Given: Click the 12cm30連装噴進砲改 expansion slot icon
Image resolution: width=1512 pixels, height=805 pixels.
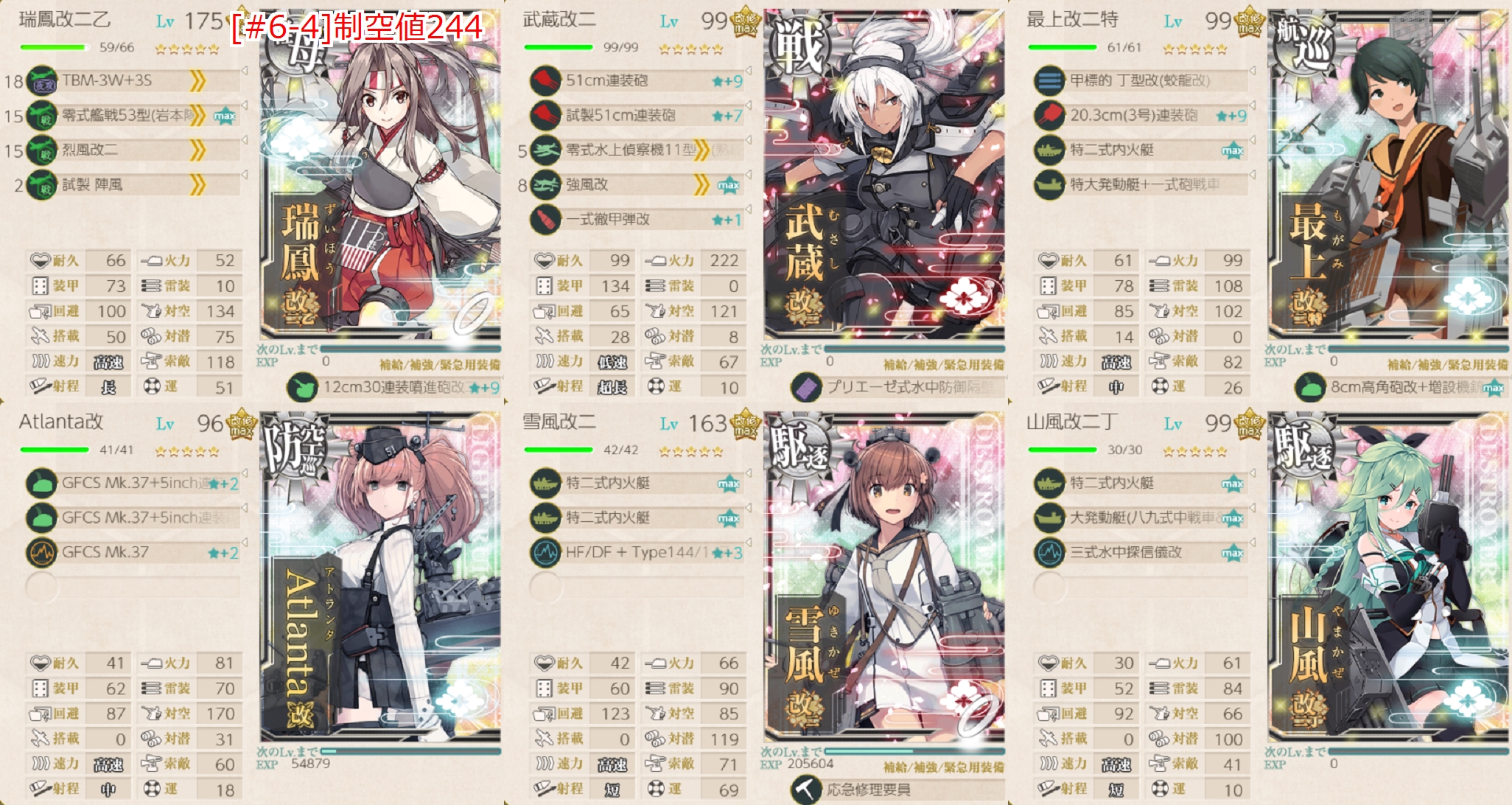Looking at the screenshot, I should 302,387.
